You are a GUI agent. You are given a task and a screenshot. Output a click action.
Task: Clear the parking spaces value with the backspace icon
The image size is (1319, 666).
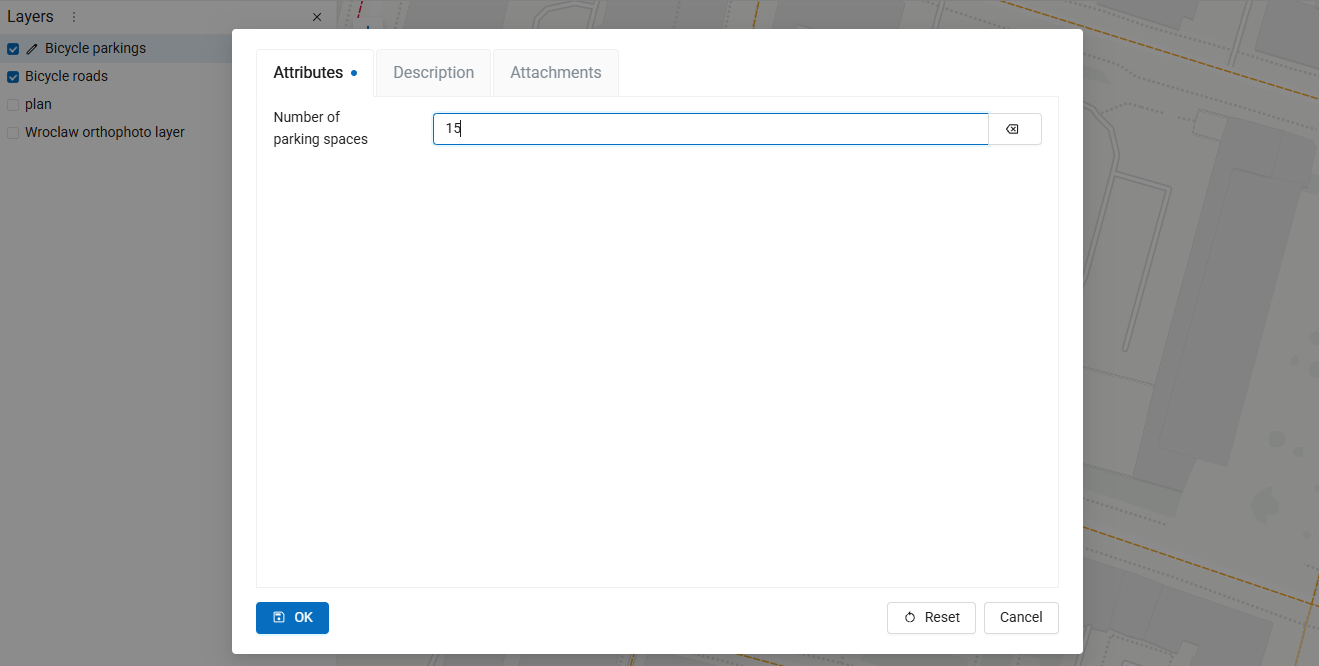[1013, 129]
